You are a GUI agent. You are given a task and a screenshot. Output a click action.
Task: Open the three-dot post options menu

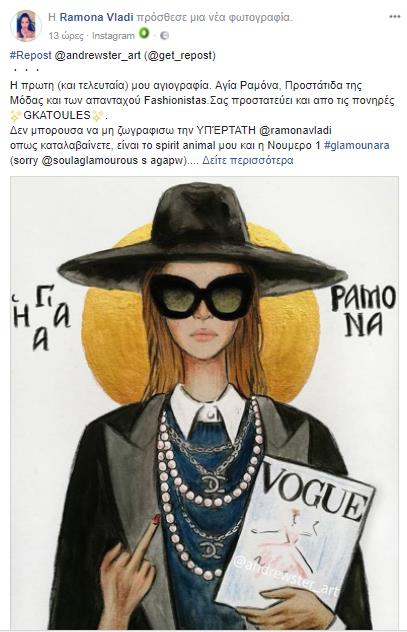coord(395,17)
